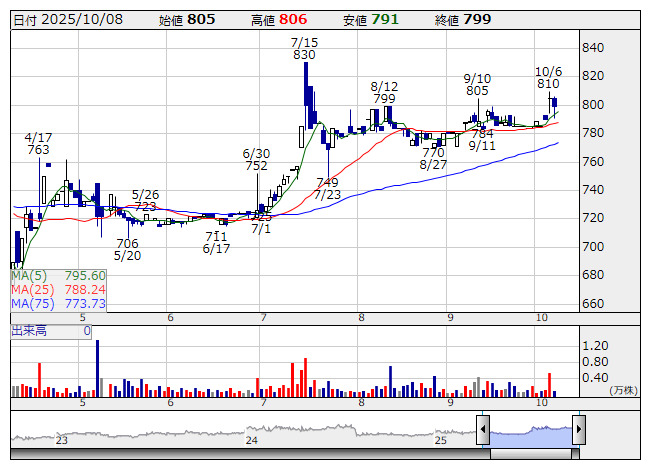The width and height of the screenshot is (653, 470).
Task: Click year marker 23 in overview chart
Action: 62,440
